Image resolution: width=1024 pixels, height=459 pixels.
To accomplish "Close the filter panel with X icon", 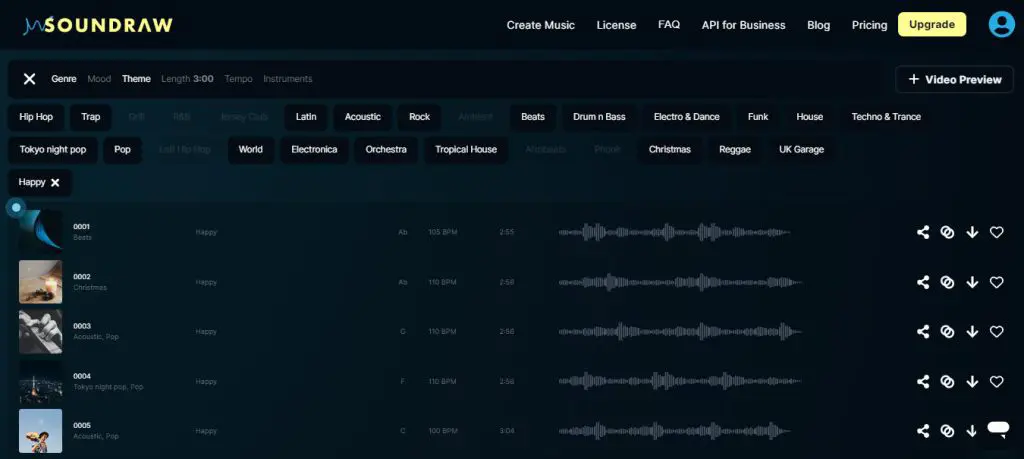I will 30,79.
